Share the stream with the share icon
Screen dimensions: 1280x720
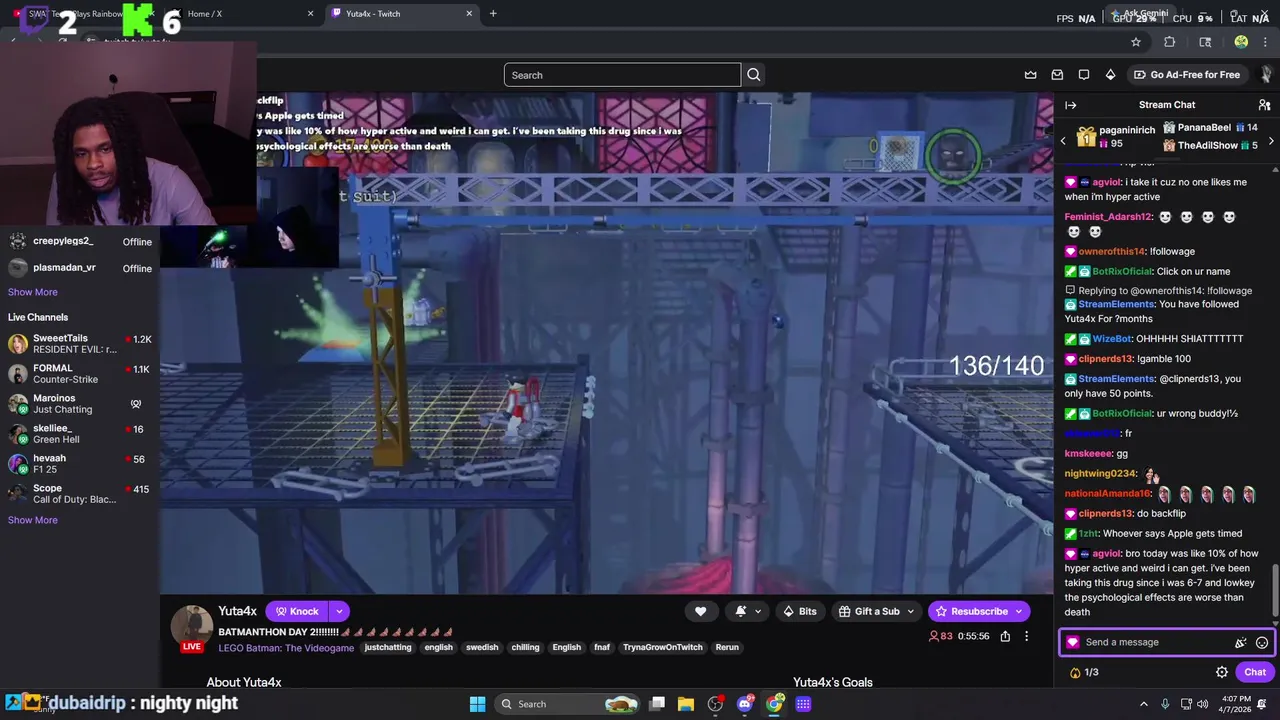point(1005,636)
